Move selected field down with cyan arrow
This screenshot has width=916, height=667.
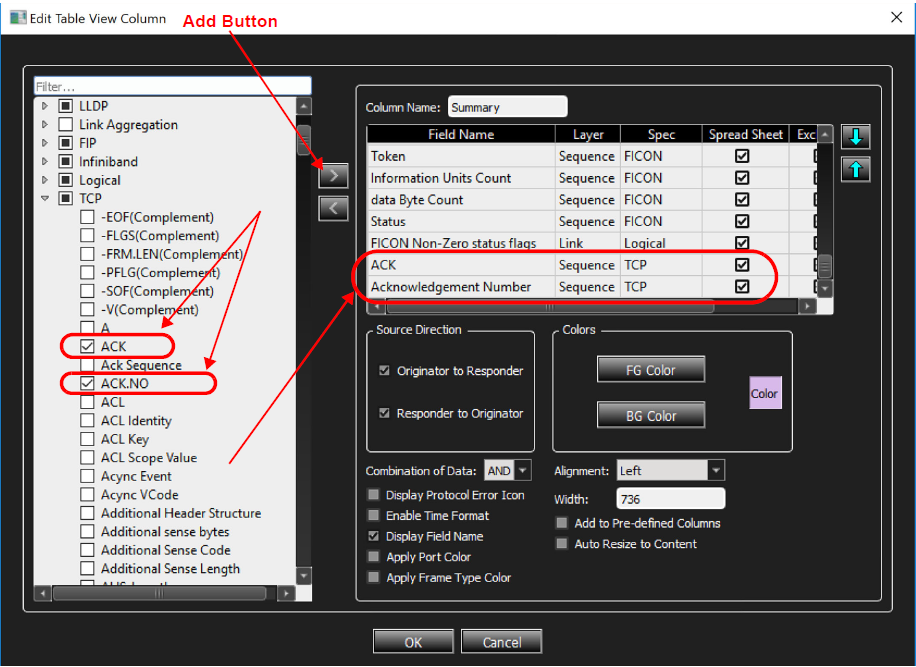(856, 137)
